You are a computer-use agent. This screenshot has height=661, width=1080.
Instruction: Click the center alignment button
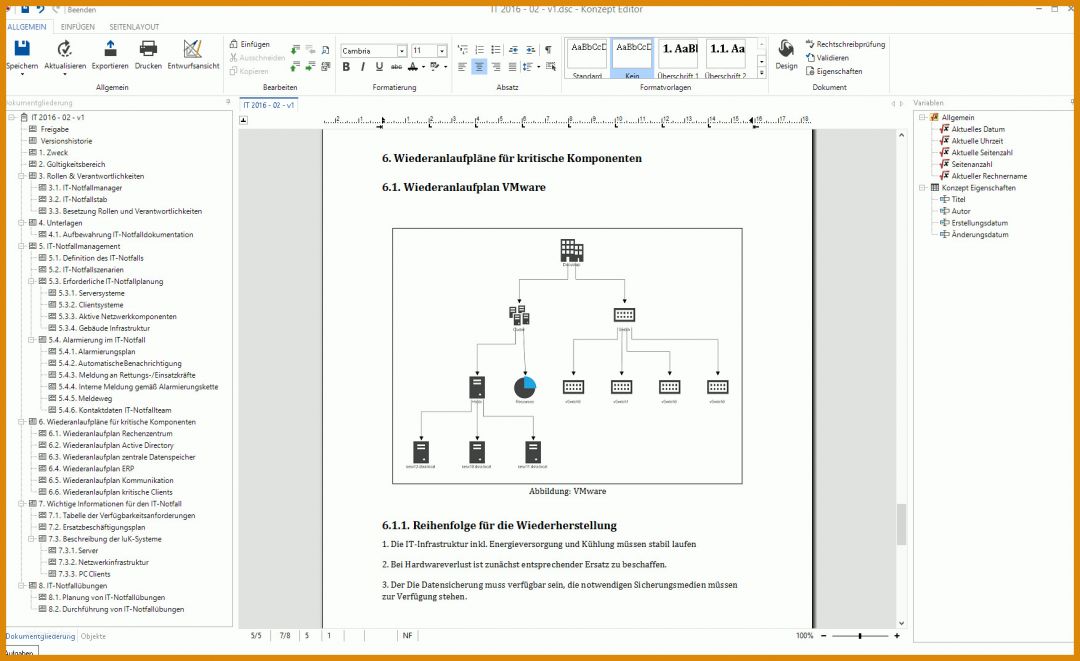pos(479,67)
